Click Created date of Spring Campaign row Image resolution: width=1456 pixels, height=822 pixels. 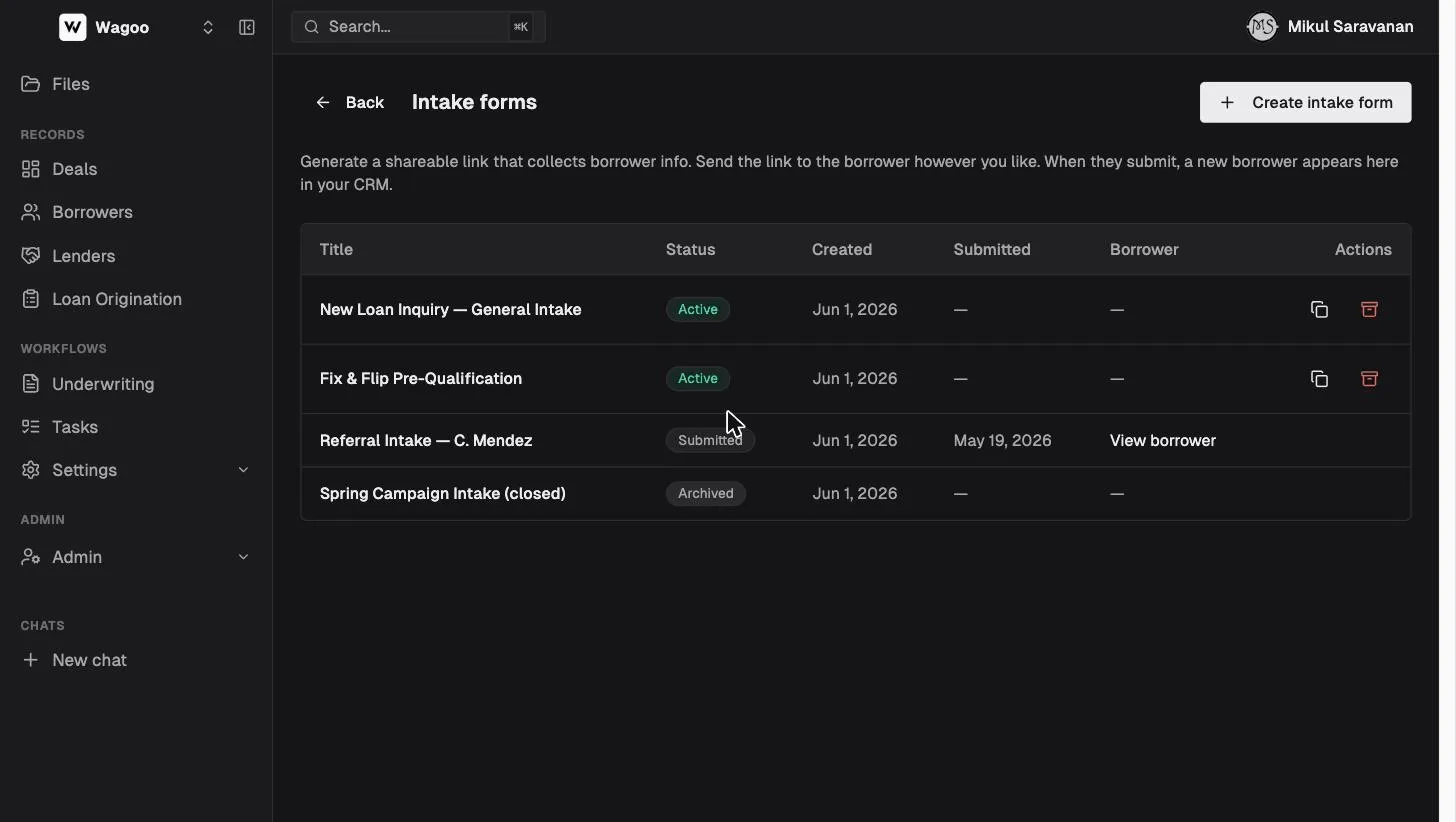click(x=855, y=493)
